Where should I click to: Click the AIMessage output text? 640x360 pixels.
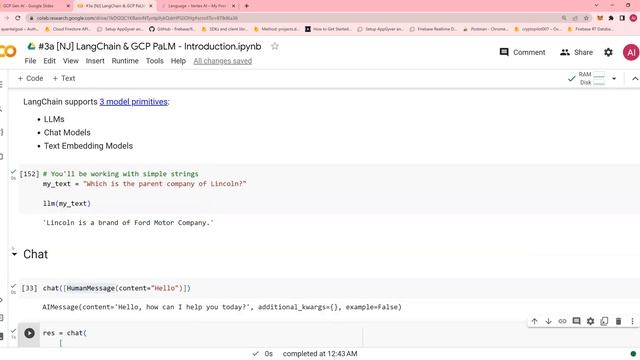[222, 307]
